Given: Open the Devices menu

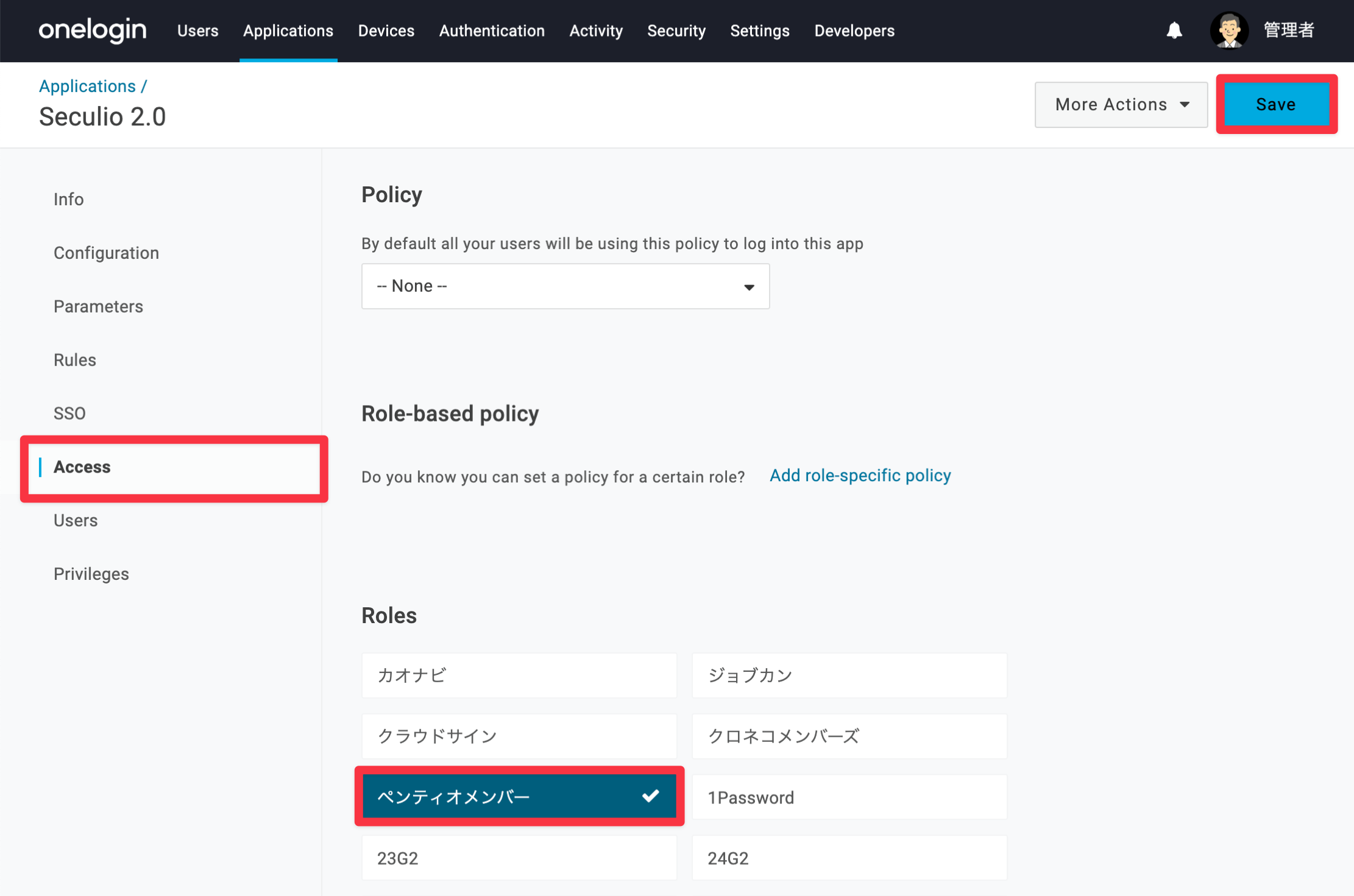Looking at the screenshot, I should (386, 31).
